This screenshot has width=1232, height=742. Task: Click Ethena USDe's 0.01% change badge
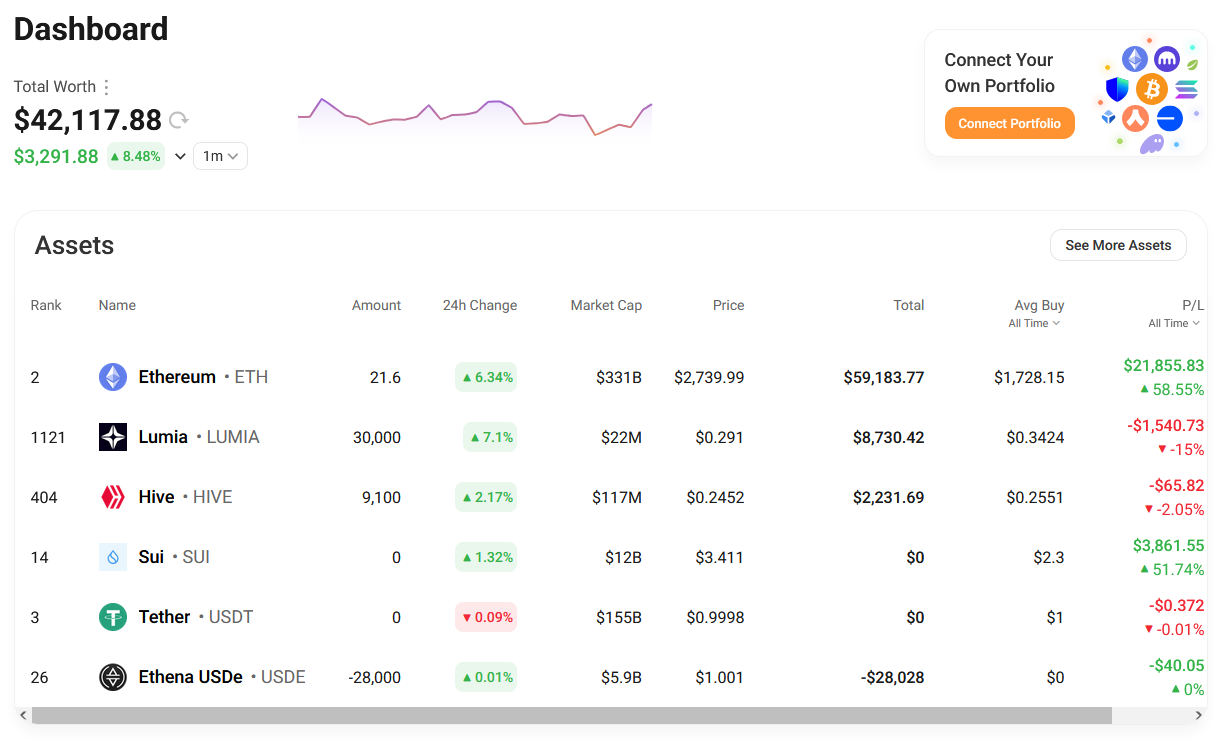pos(486,677)
